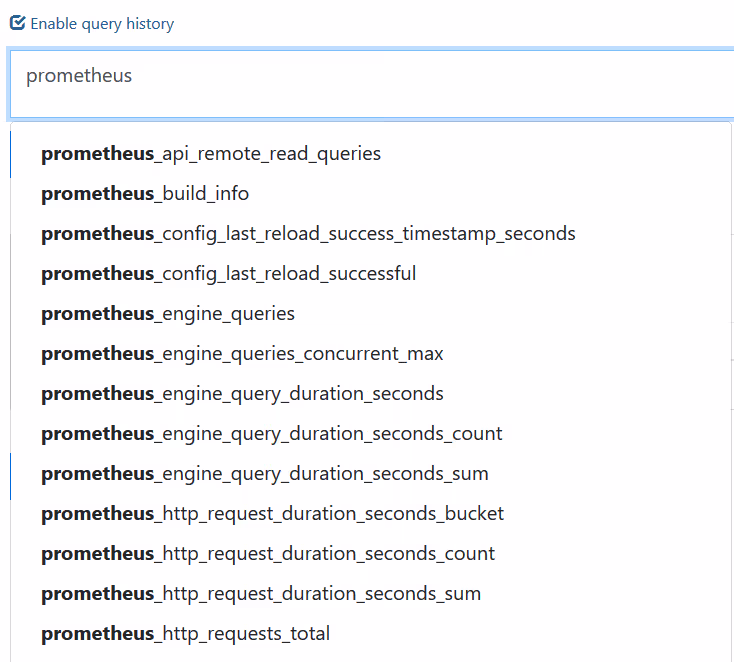Select prometheus_engine_queries metric suggestion
Viewport: 734px width, 662px height.
pos(168,314)
